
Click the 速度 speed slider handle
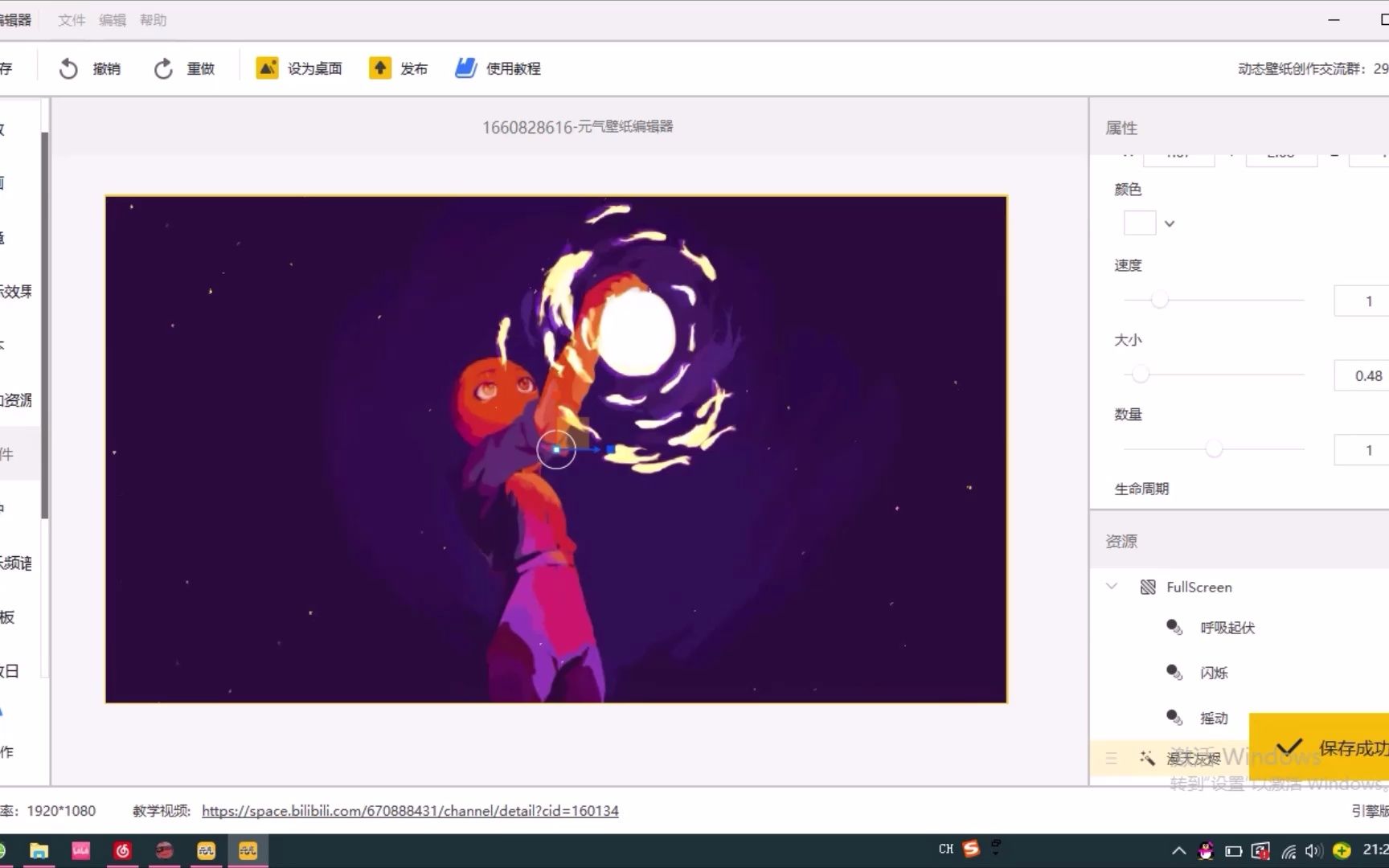(1159, 300)
